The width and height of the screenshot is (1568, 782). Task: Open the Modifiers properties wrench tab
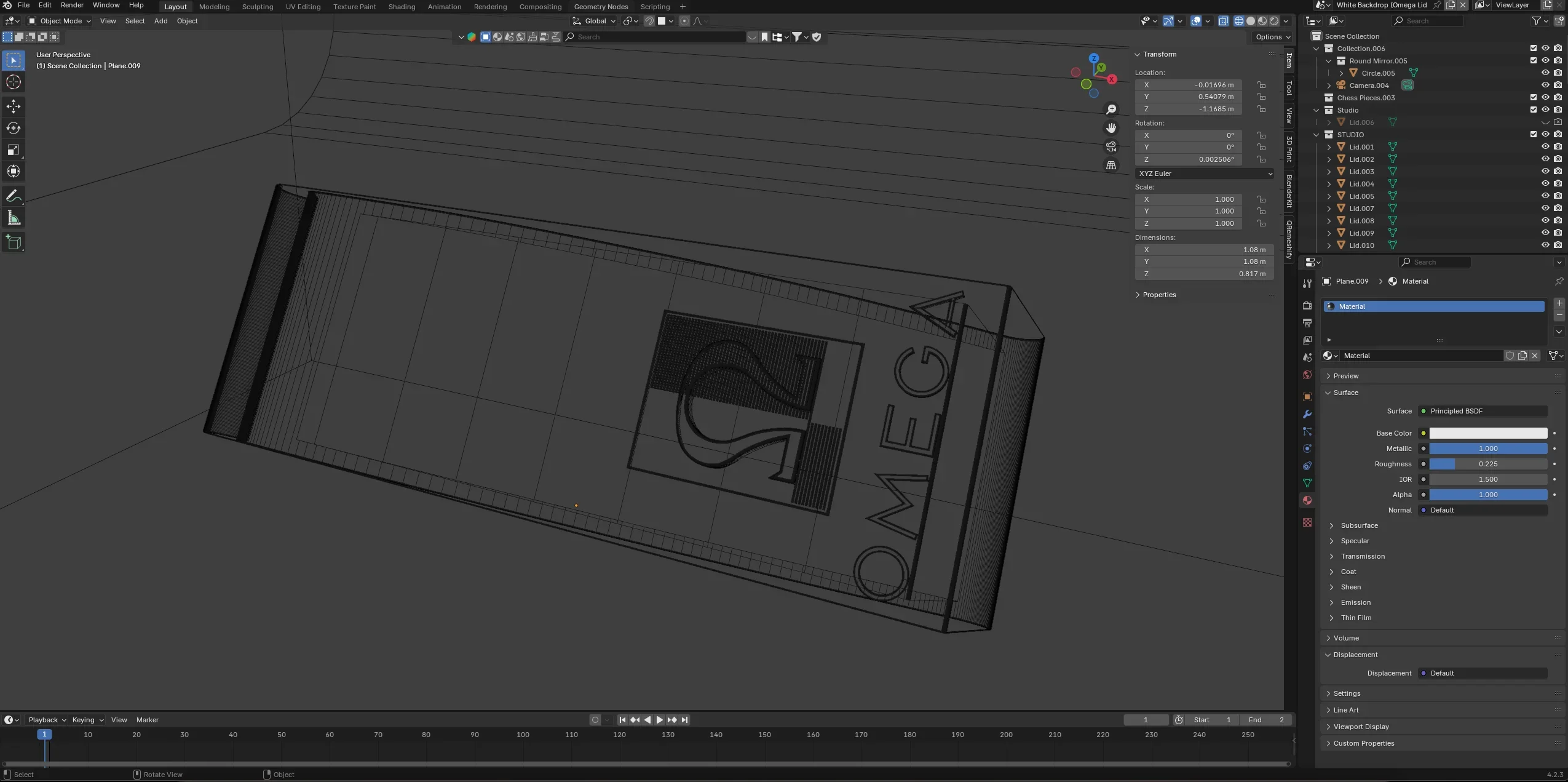click(x=1307, y=414)
